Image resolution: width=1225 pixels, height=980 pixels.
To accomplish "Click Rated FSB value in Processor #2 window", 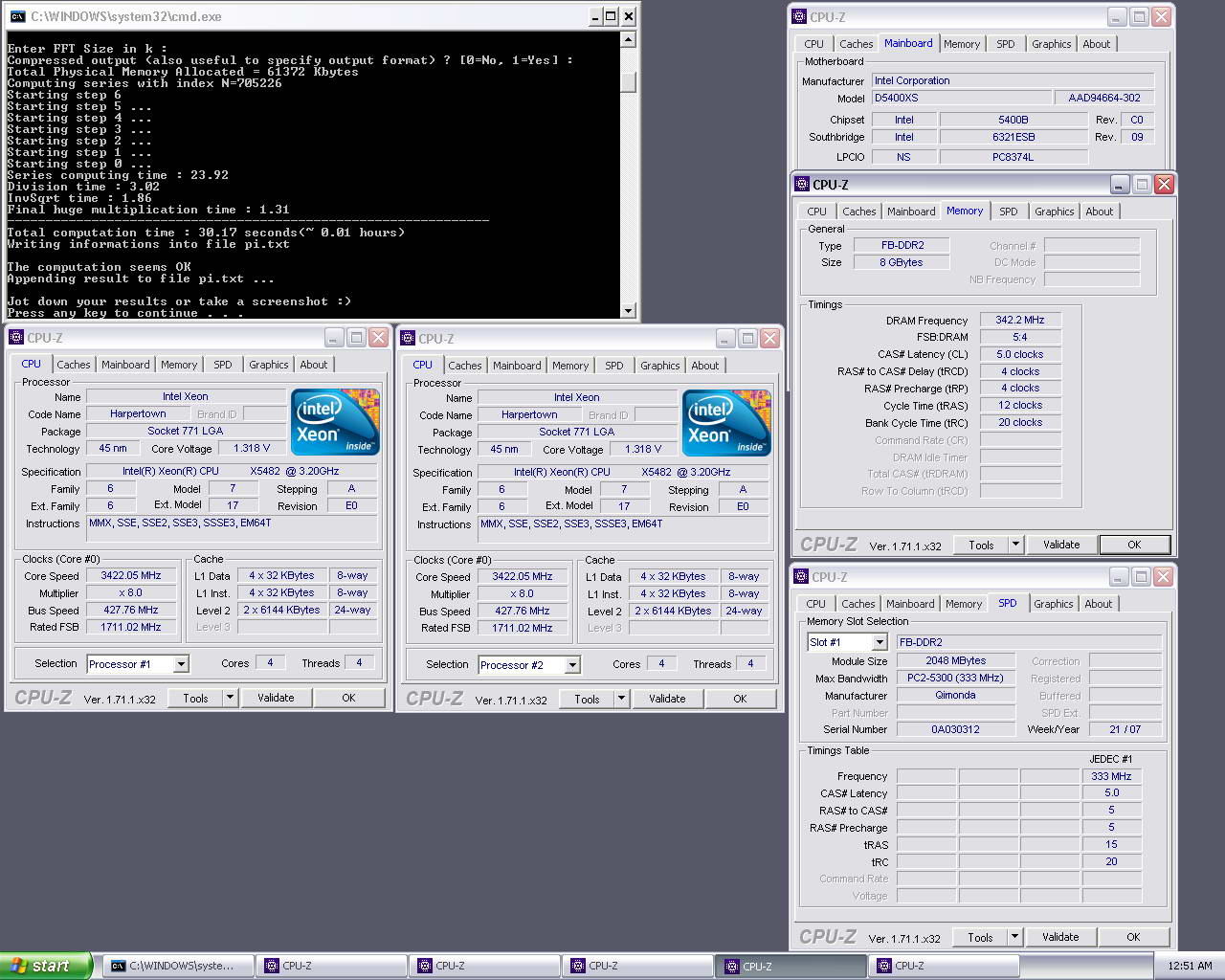I will 523,628.
